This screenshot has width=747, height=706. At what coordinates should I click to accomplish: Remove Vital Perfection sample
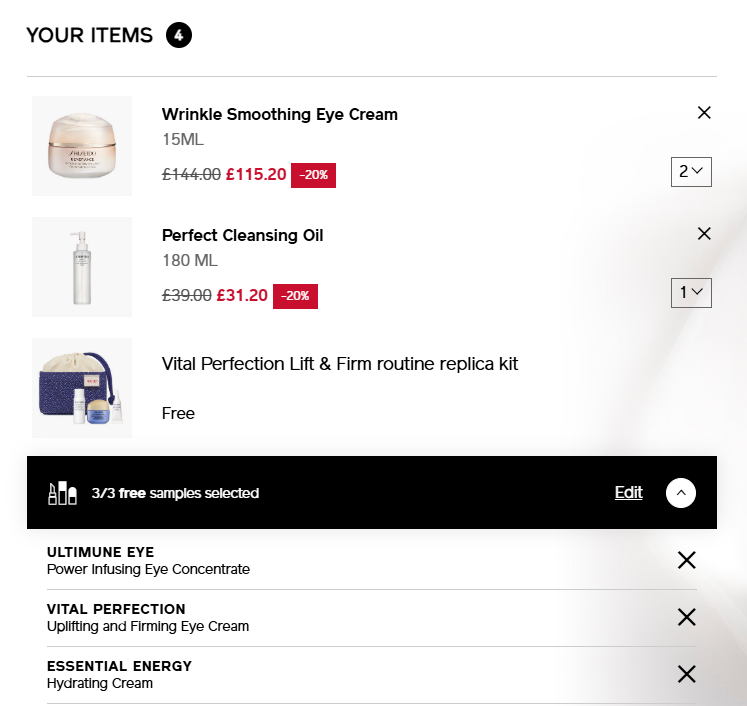(686, 617)
